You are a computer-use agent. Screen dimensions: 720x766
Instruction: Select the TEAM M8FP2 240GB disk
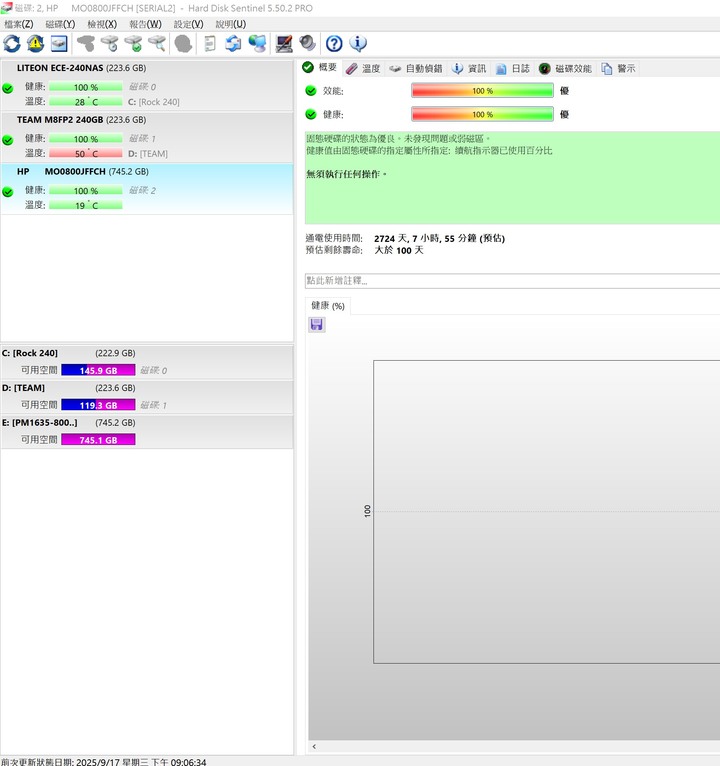(80, 119)
